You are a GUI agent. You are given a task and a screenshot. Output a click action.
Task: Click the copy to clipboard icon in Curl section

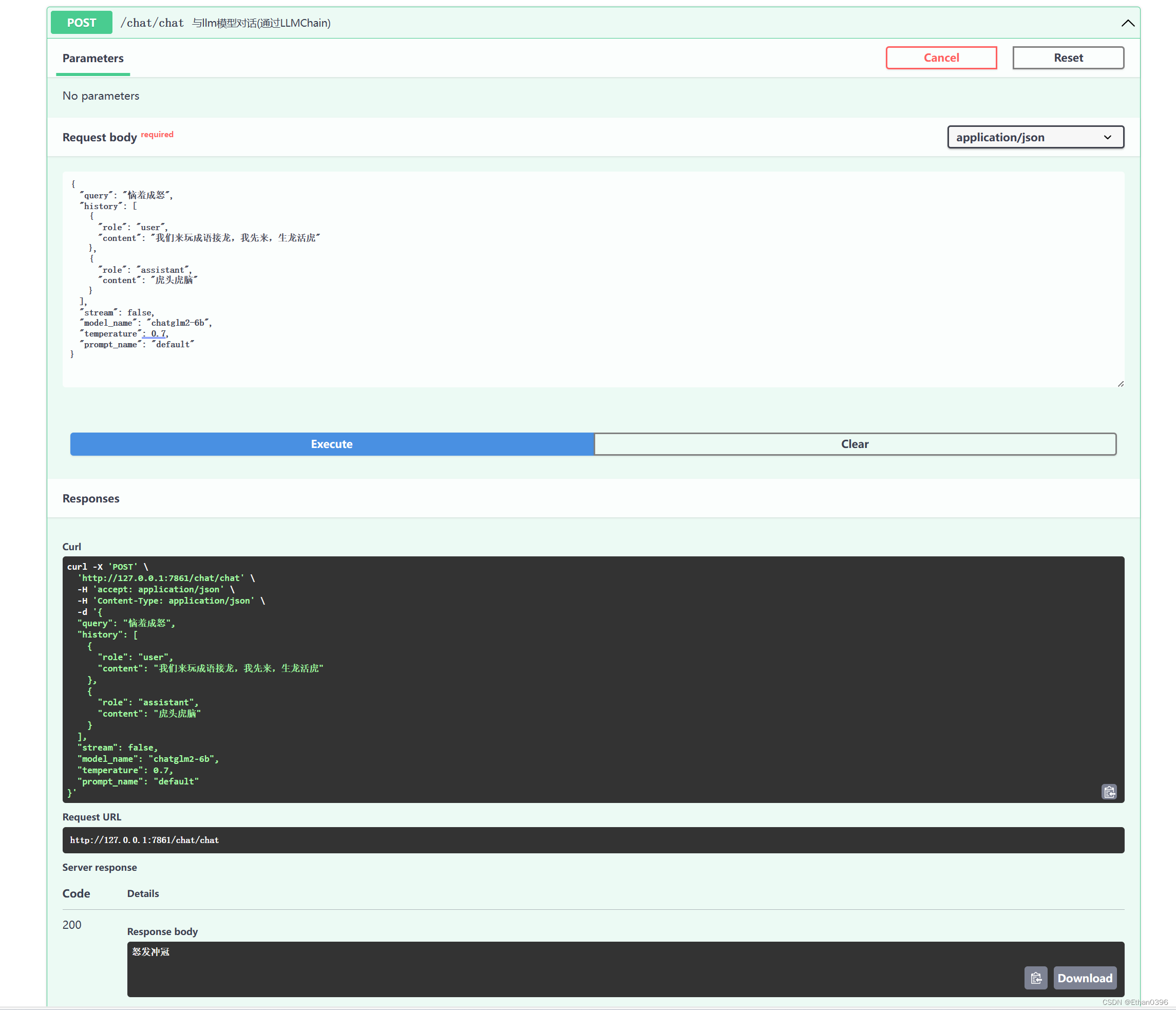click(x=1109, y=790)
